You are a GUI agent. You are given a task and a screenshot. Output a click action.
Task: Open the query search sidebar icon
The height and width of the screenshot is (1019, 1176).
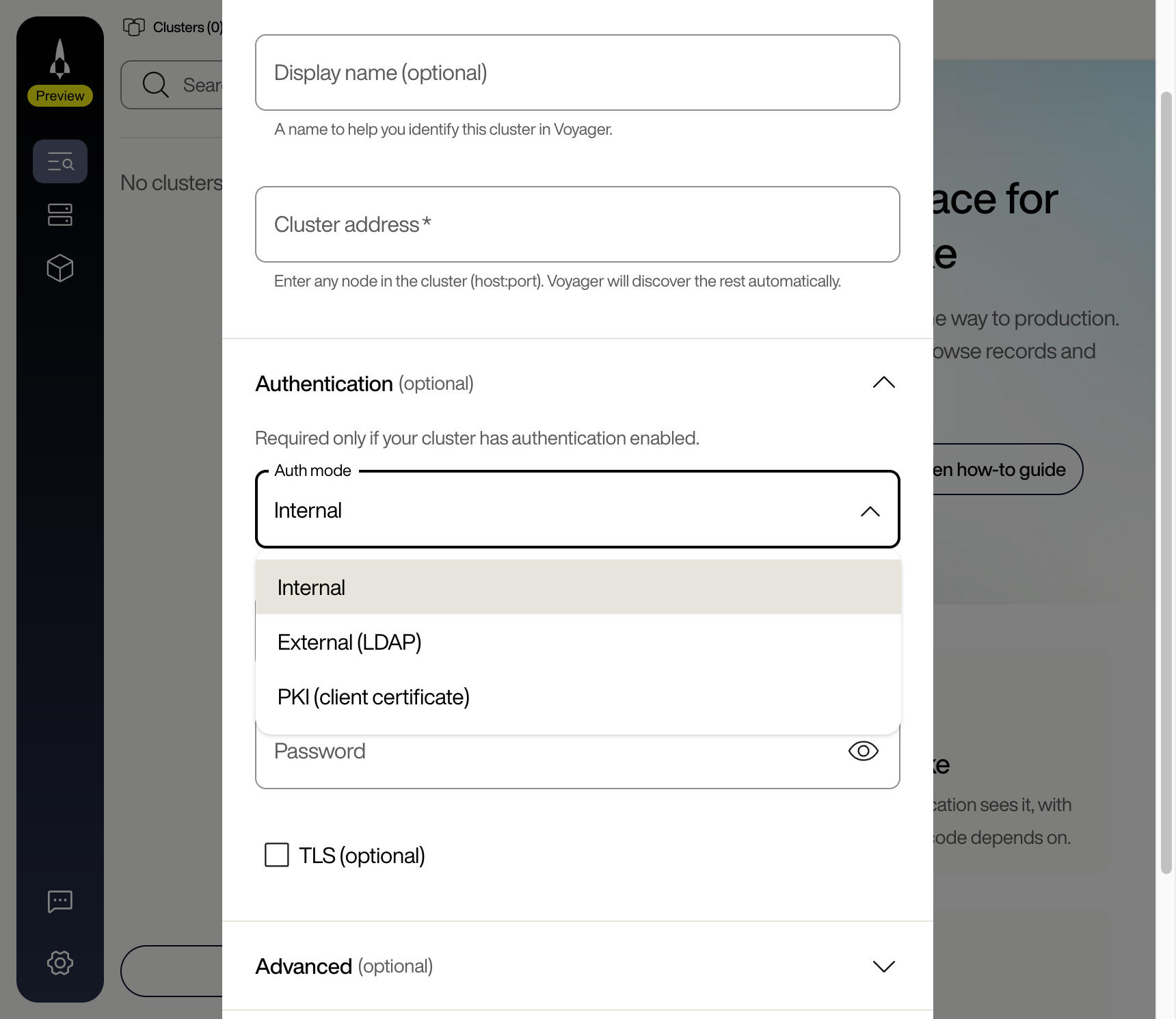tap(60, 161)
